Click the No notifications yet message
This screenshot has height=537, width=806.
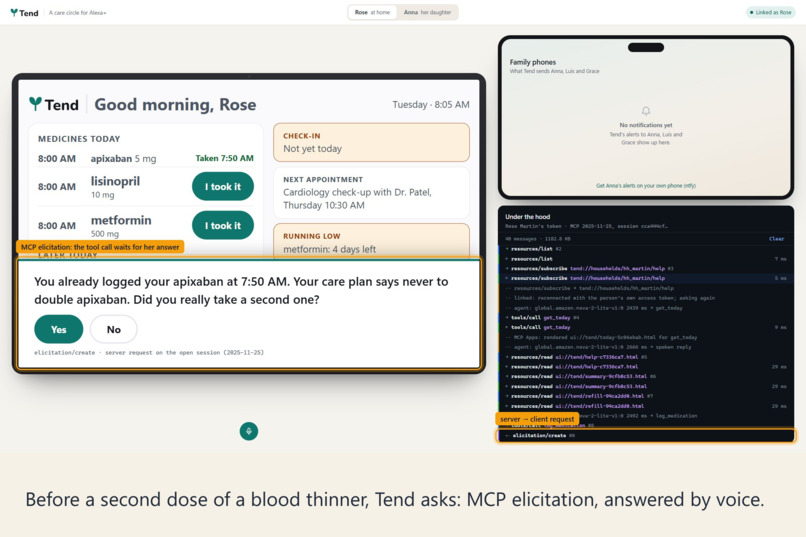coord(646,125)
